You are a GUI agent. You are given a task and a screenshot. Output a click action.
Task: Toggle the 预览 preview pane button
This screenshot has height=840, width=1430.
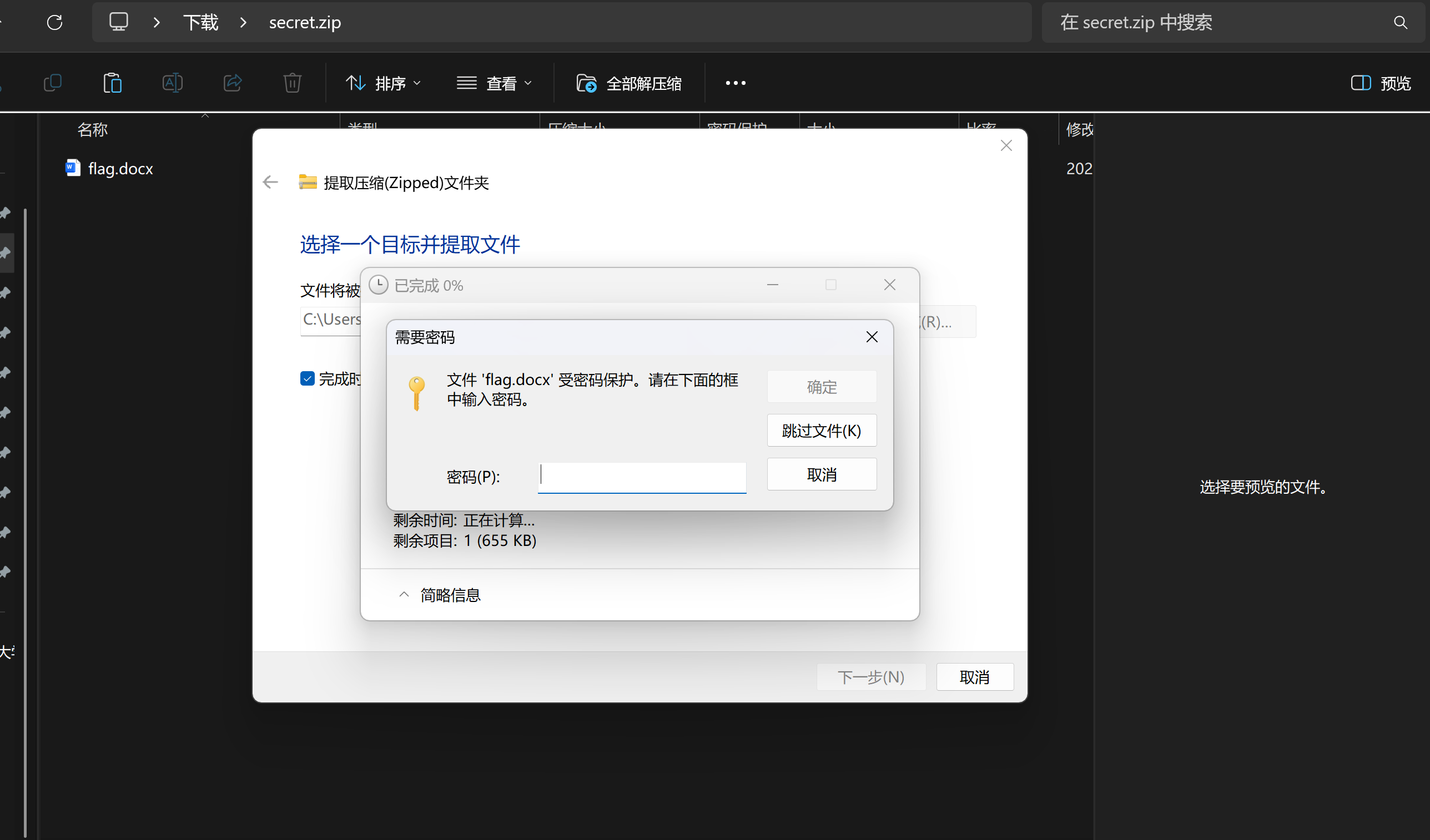point(1380,83)
